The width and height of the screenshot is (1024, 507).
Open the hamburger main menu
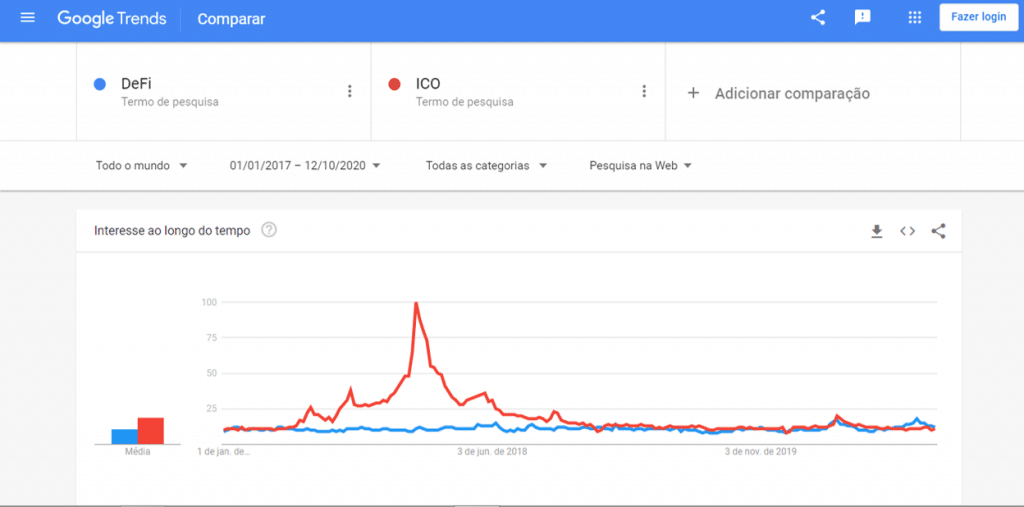(x=27, y=18)
